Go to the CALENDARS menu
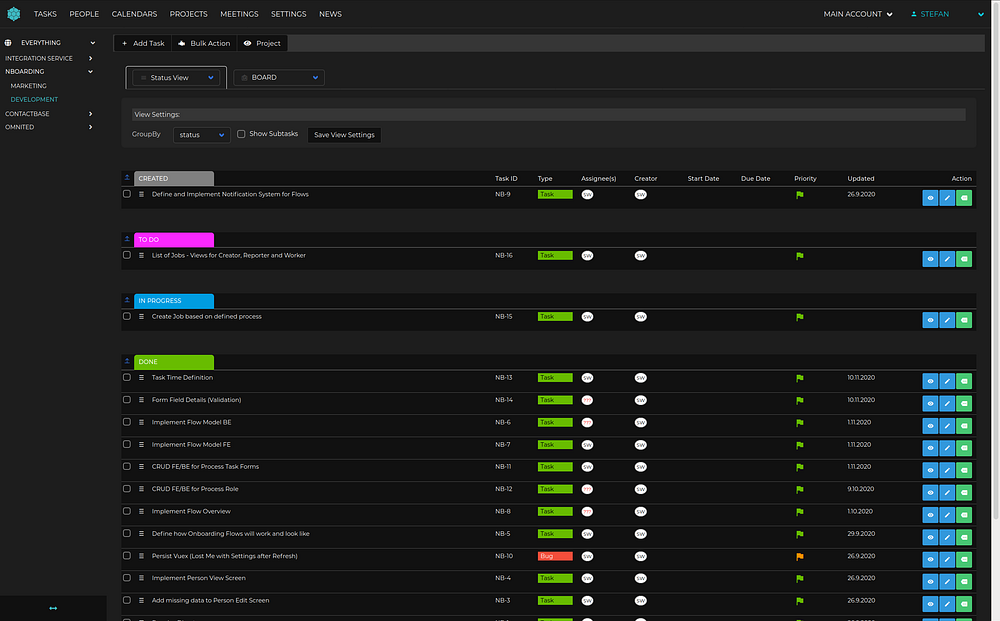1000x621 pixels. pyautogui.click(x=134, y=14)
